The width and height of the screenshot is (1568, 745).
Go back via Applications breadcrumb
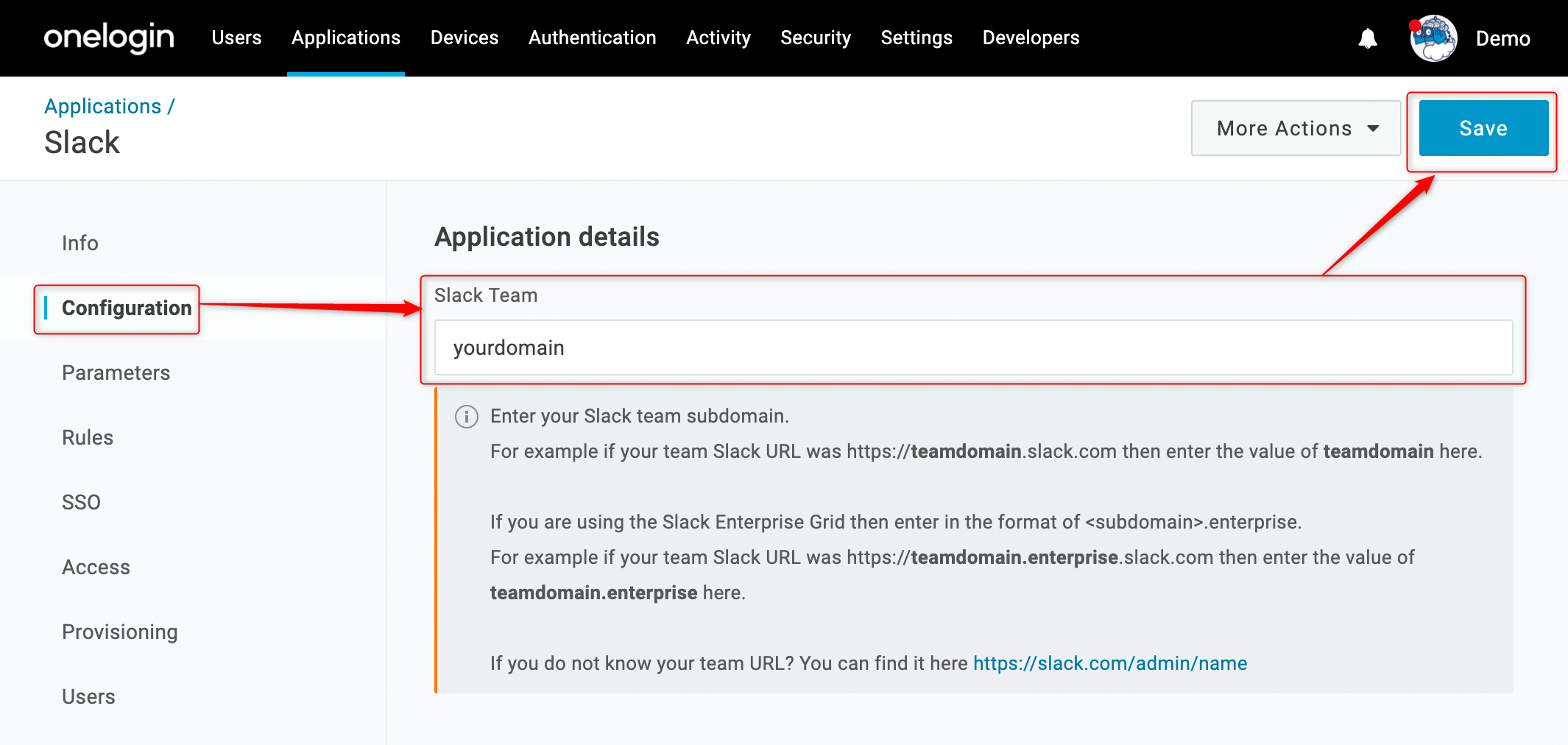[x=103, y=106]
